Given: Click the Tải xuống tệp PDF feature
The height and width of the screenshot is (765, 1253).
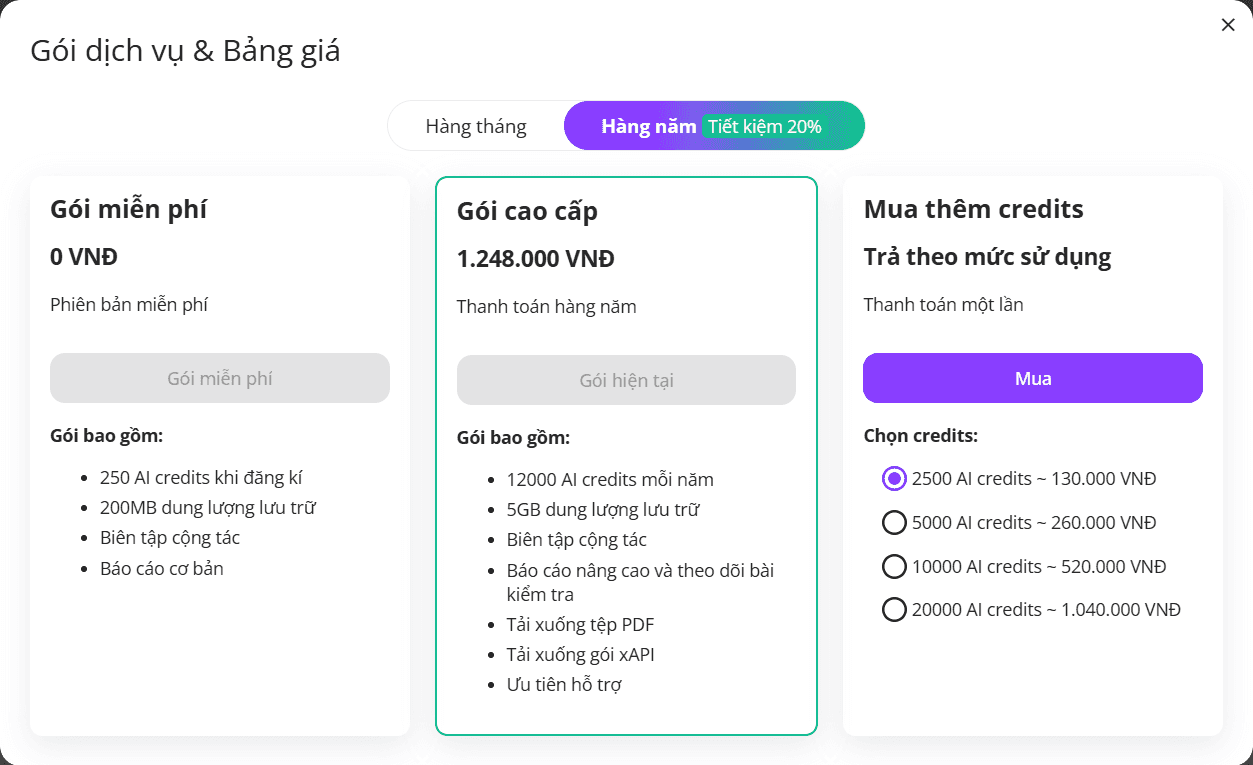Looking at the screenshot, I should (581, 625).
